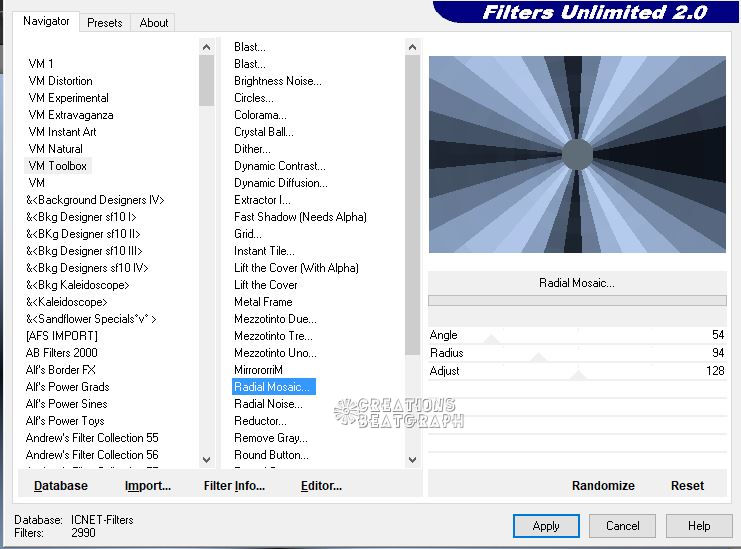Choose Instant Tile... filter
This screenshot has height=549, width=741.
coord(264,251)
